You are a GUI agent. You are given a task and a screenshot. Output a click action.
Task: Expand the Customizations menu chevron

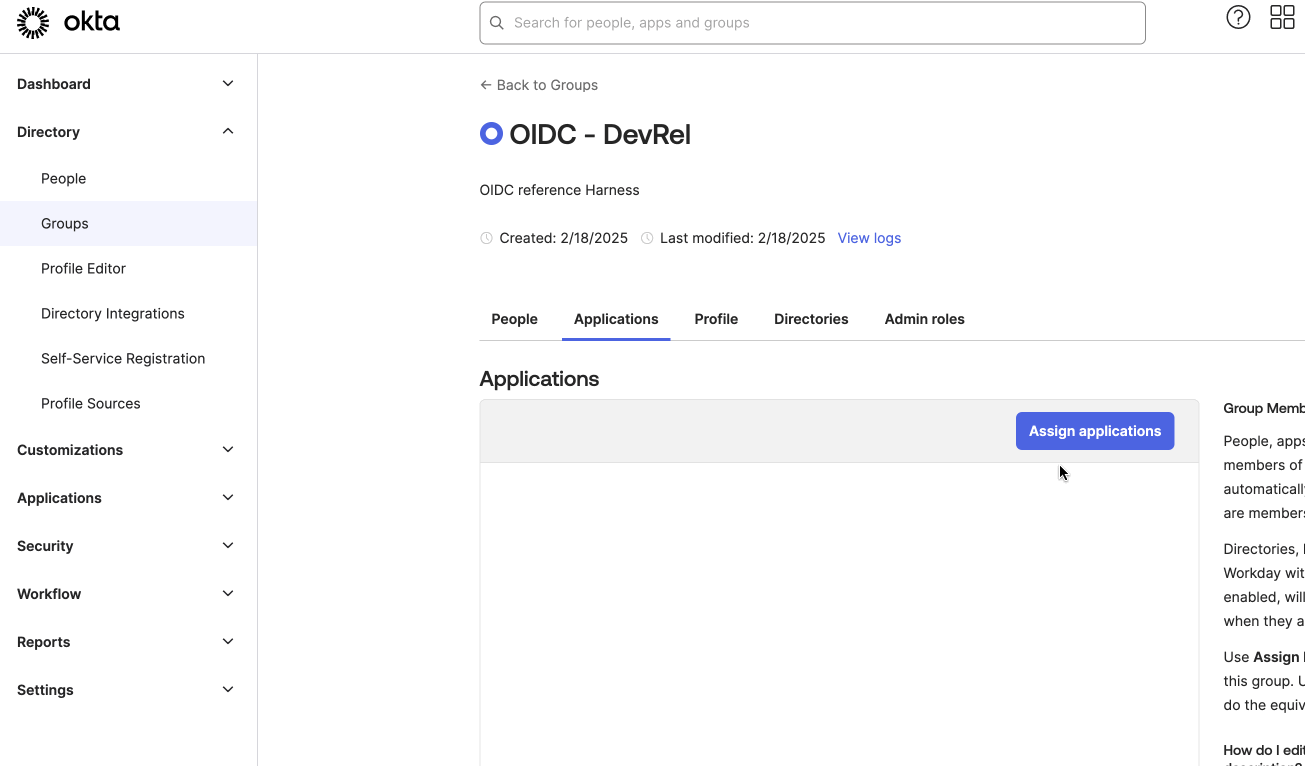[228, 450]
